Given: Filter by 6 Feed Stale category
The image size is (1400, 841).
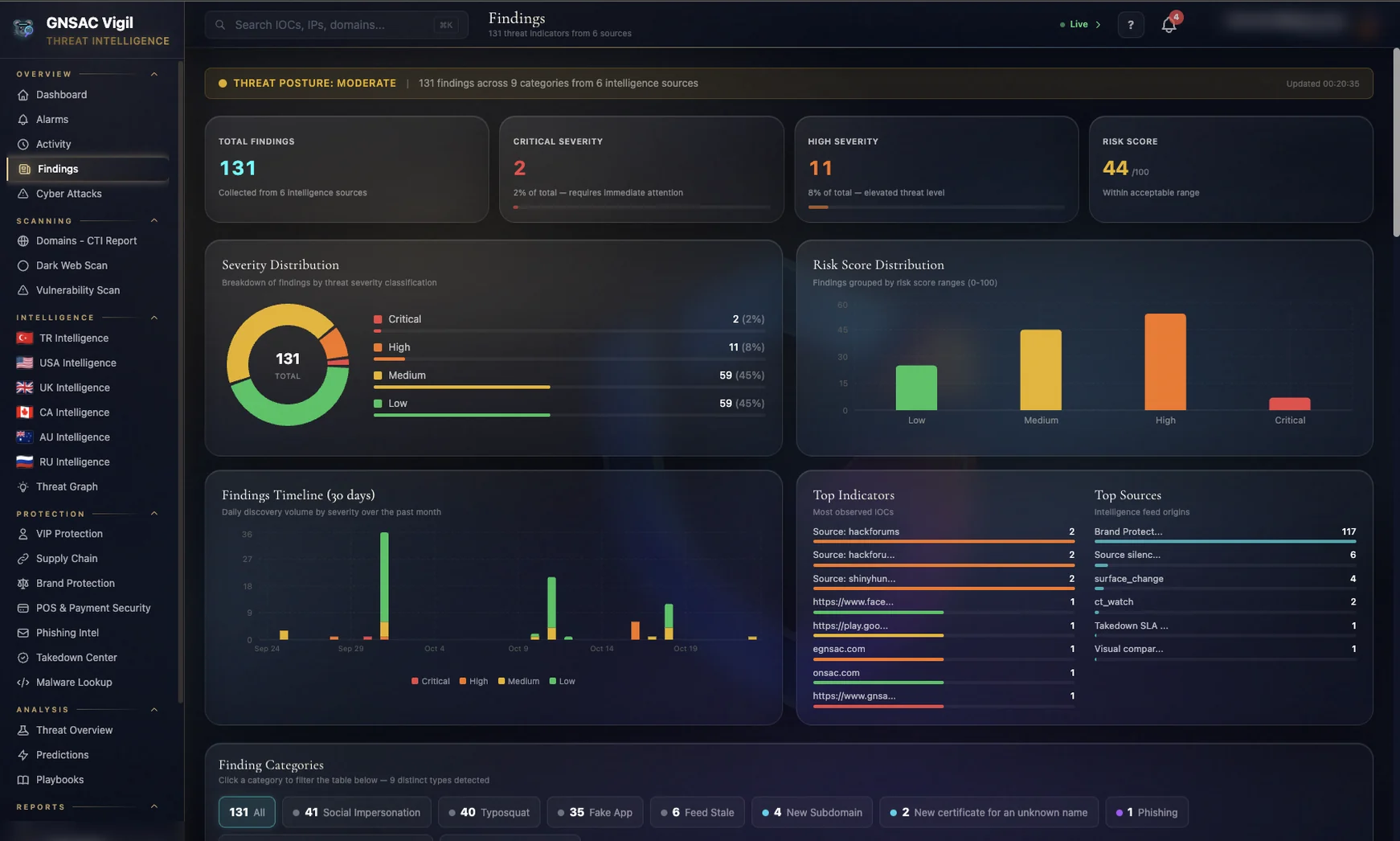Looking at the screenshot, I should (x=697, y=812).
